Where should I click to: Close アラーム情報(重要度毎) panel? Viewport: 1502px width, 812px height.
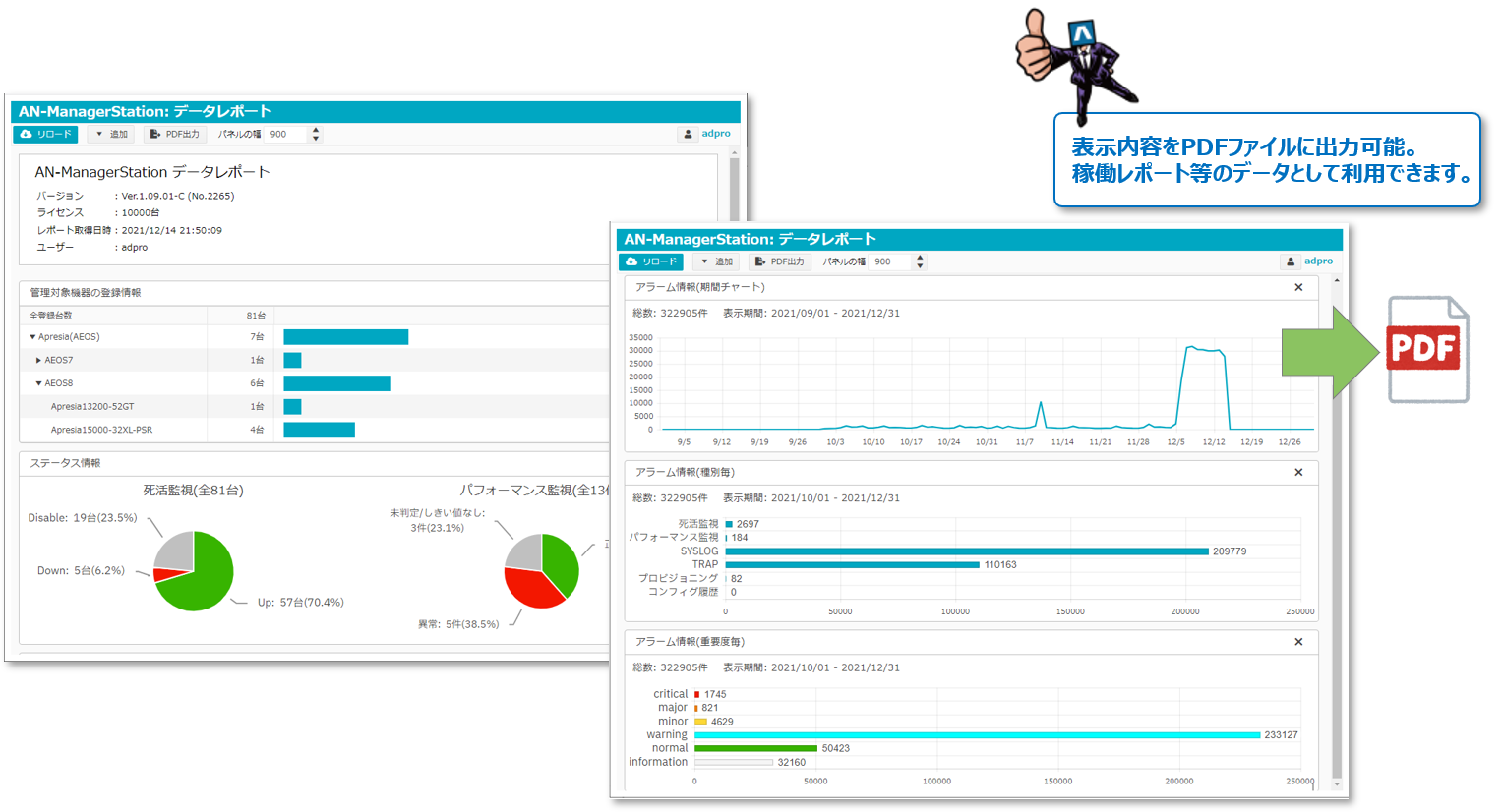(1298, 642)
